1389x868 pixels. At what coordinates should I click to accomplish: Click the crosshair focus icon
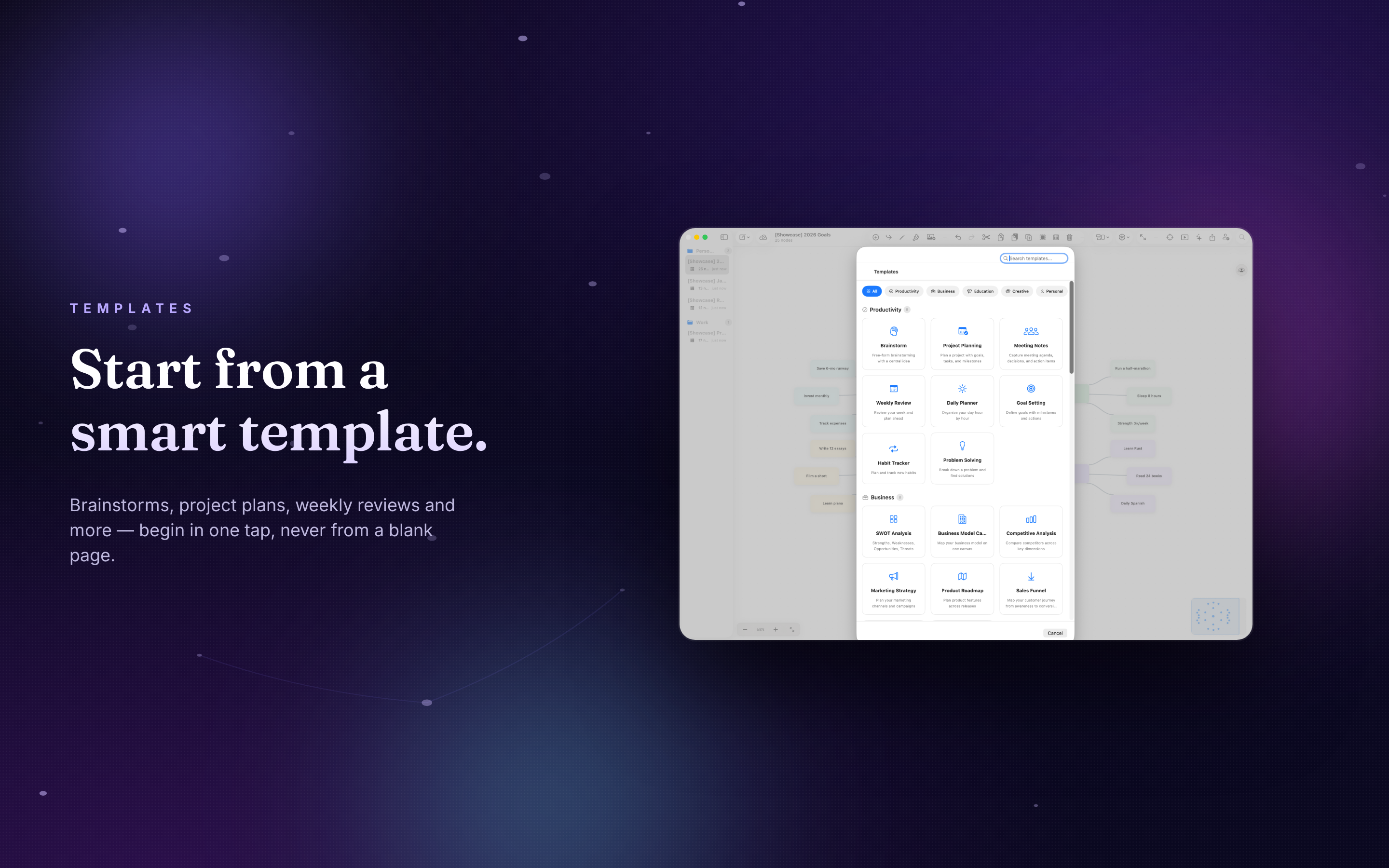pos(1170,237)
